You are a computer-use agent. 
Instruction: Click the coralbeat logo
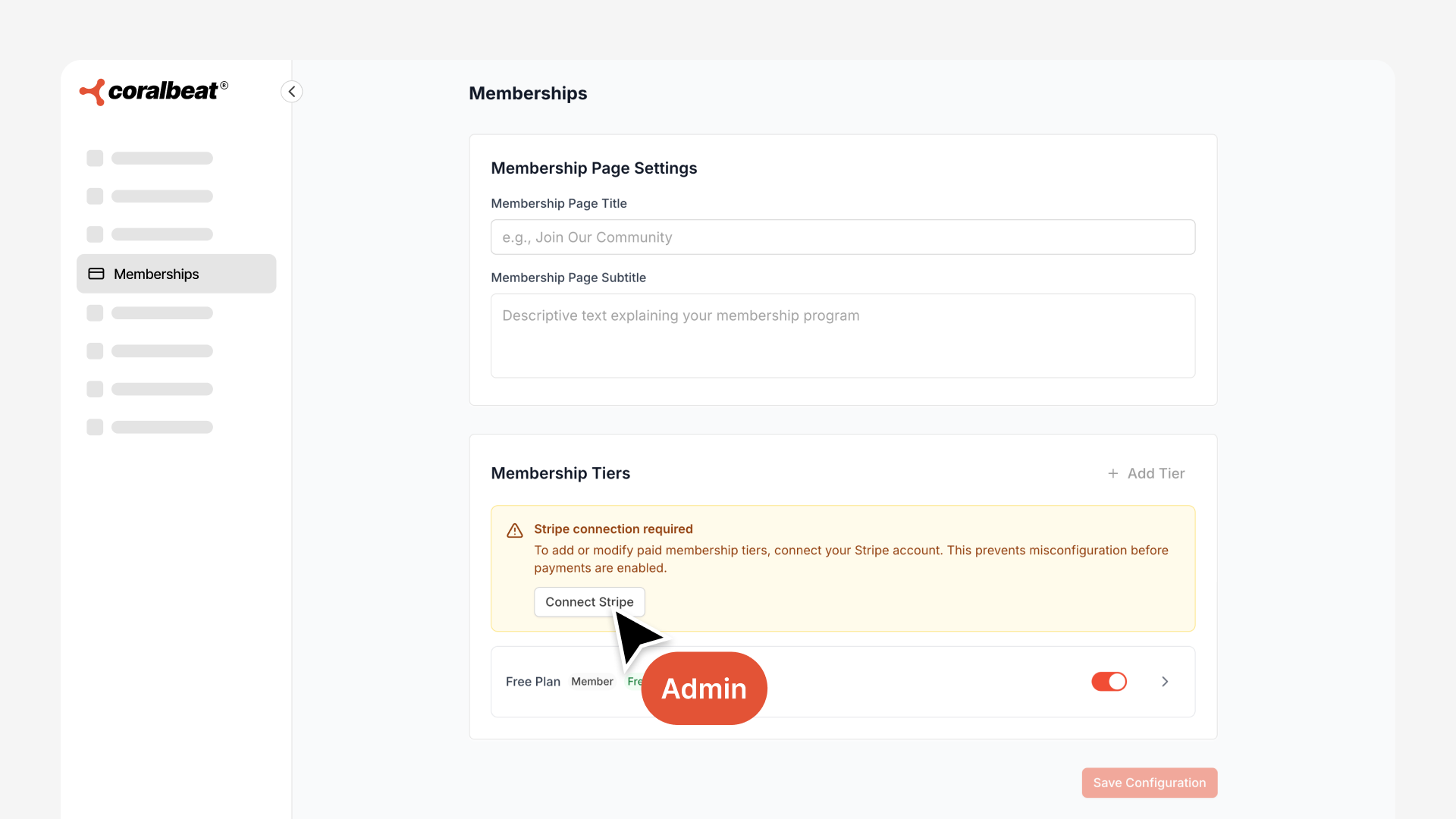154,92
